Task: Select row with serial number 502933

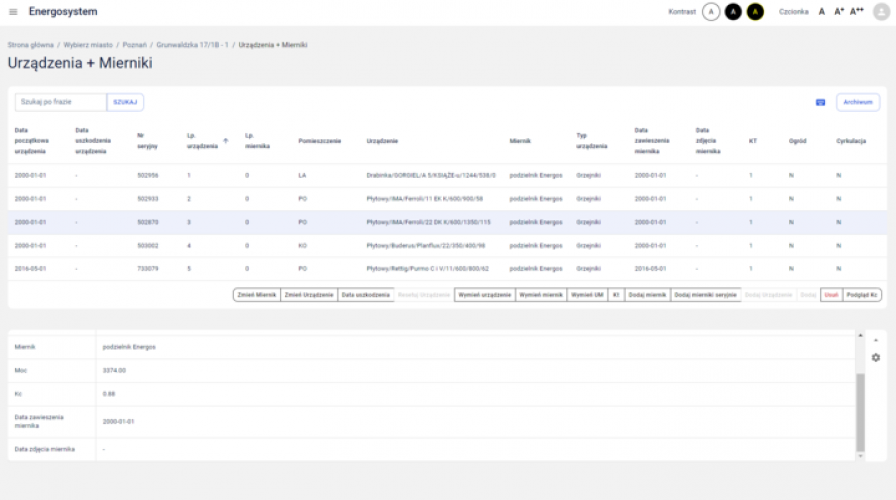Action: (x=447, y=199)
